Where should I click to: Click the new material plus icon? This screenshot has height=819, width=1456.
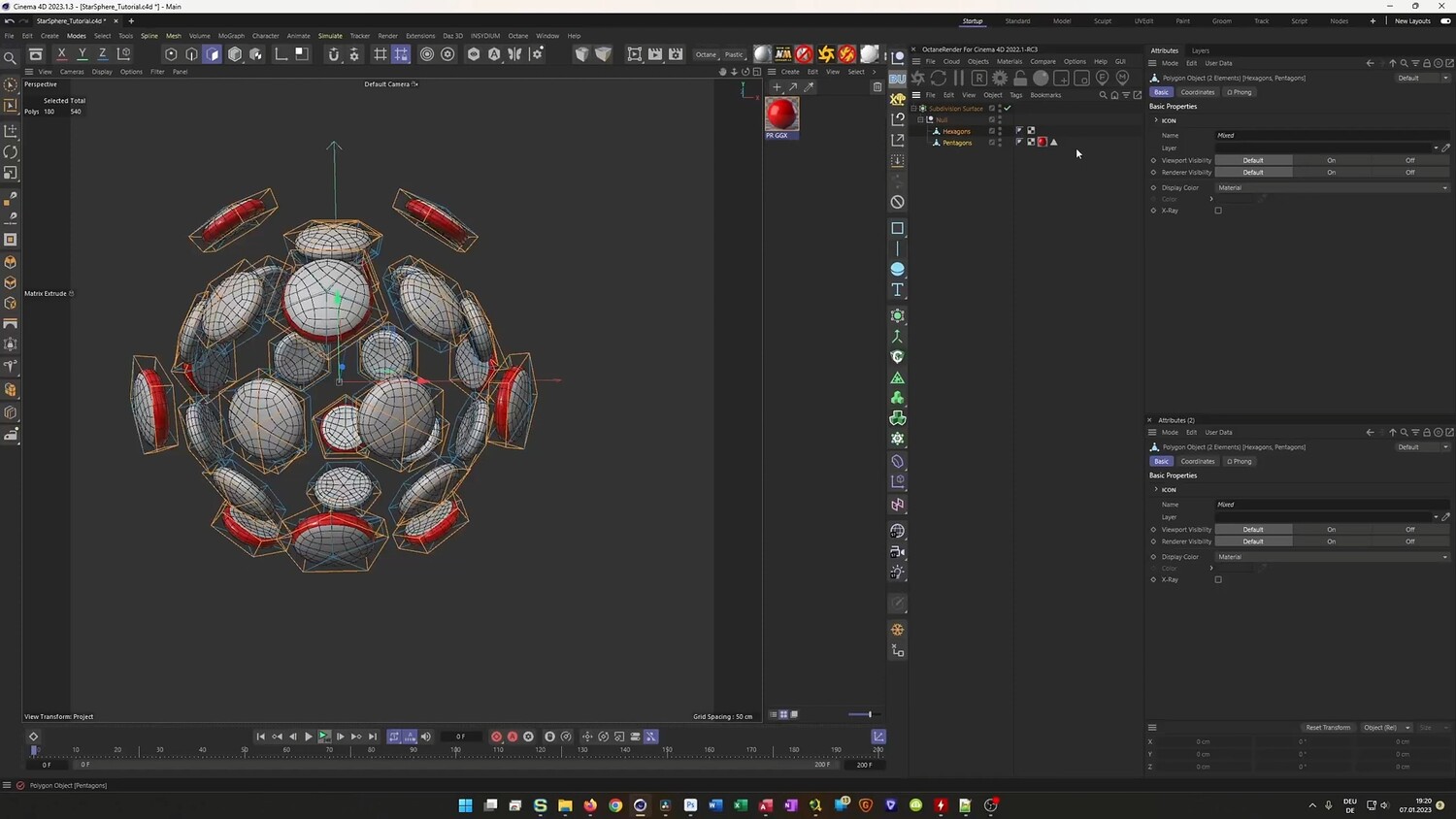pos(777,87)
